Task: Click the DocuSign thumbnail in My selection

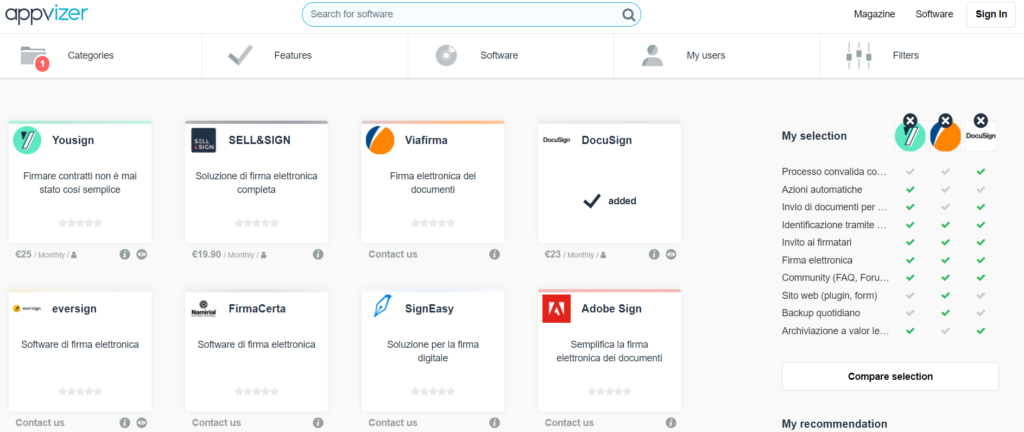Action: [980, 136]
